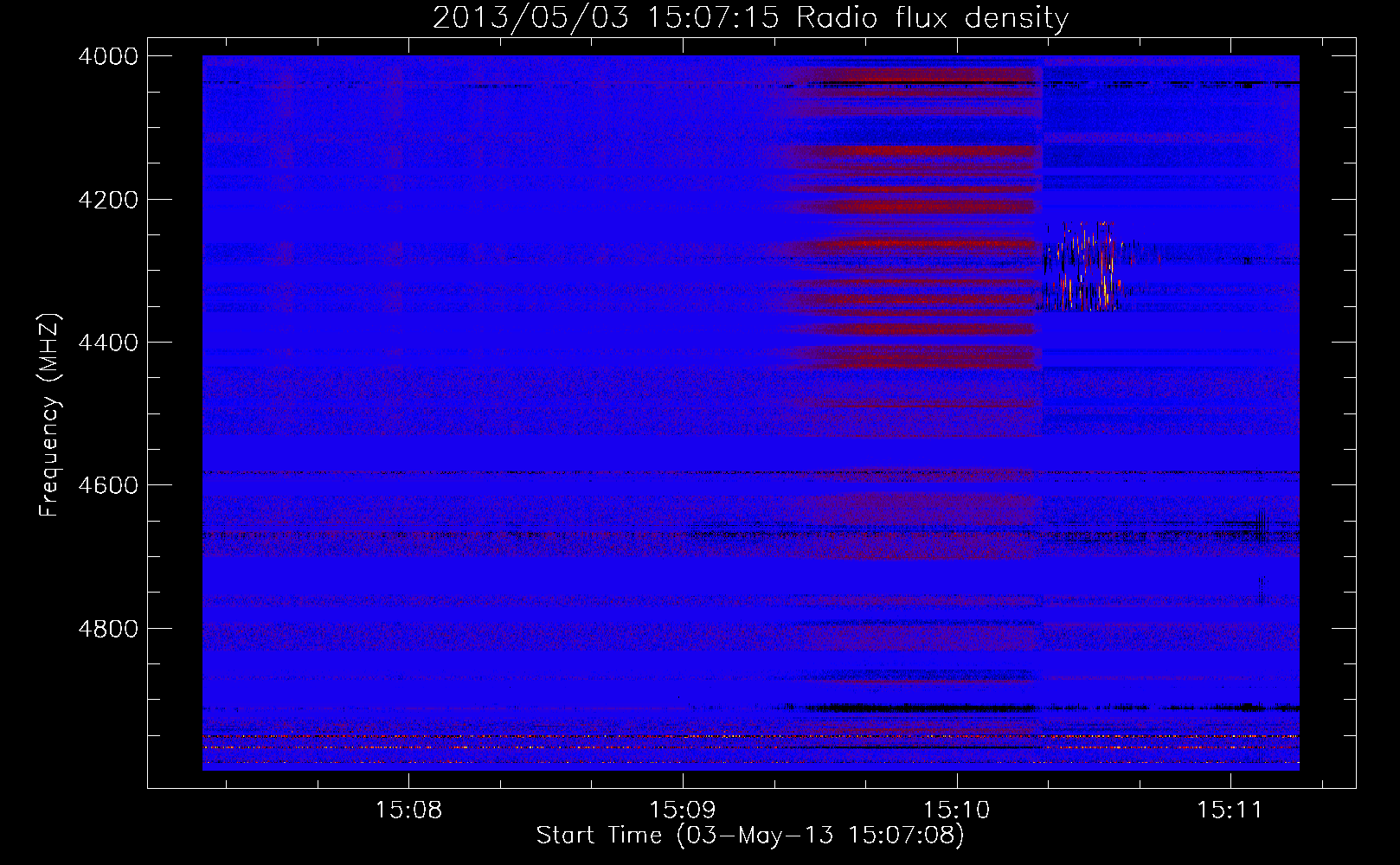The height and width of the screenshot is (865, 1400).
Task: Click the "Start Time (03-May-13 15:07:08)" label
Action: click(750, 836)
